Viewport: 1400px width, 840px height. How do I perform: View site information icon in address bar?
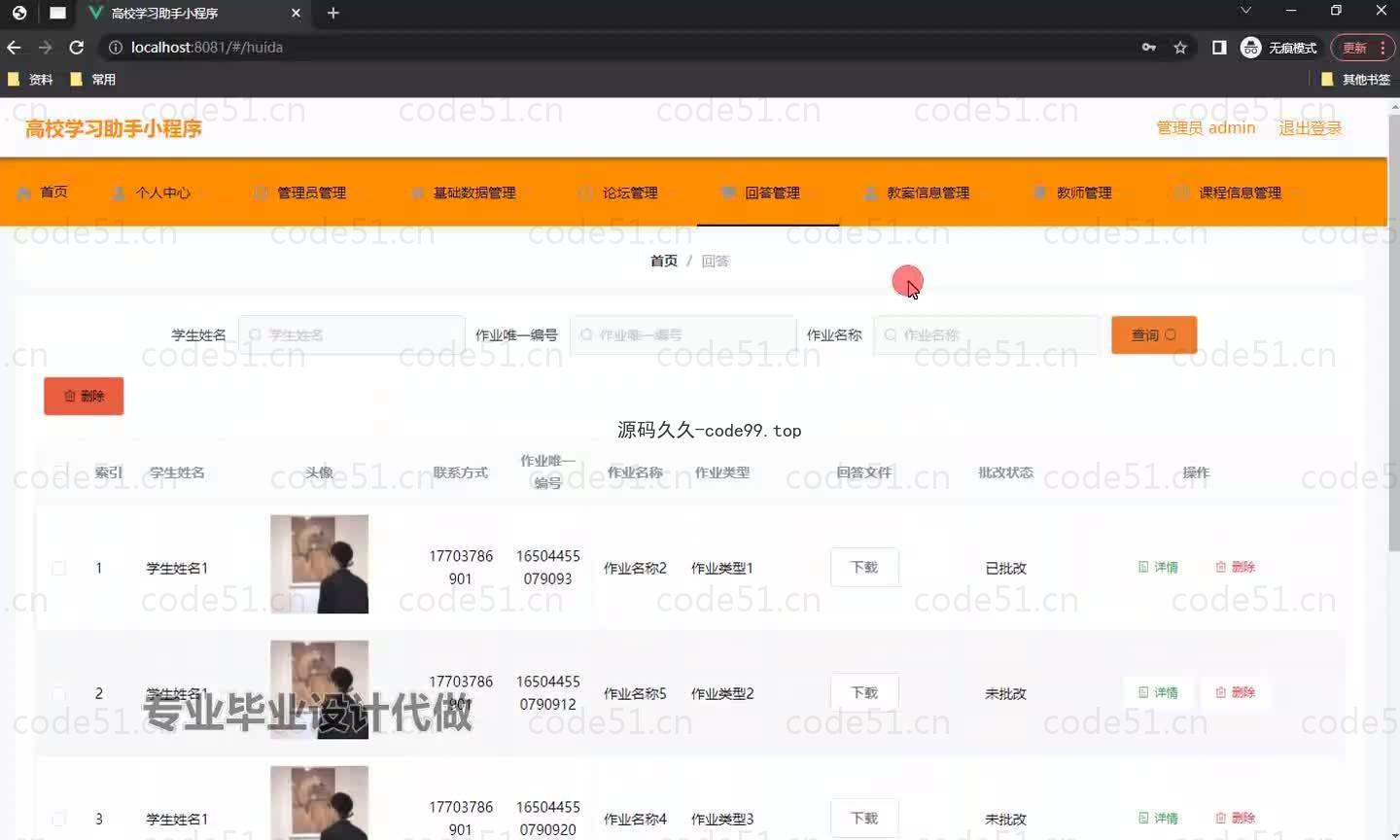tap(115, 47)
